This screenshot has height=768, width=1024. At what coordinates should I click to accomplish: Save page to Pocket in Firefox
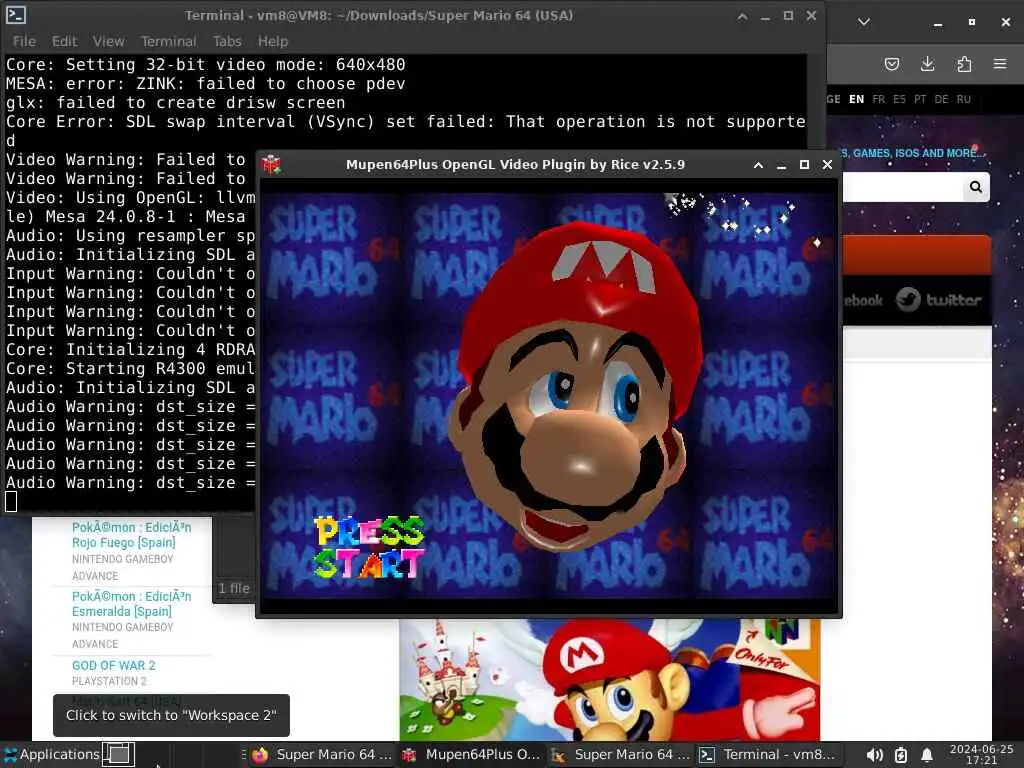coord(891,64)
